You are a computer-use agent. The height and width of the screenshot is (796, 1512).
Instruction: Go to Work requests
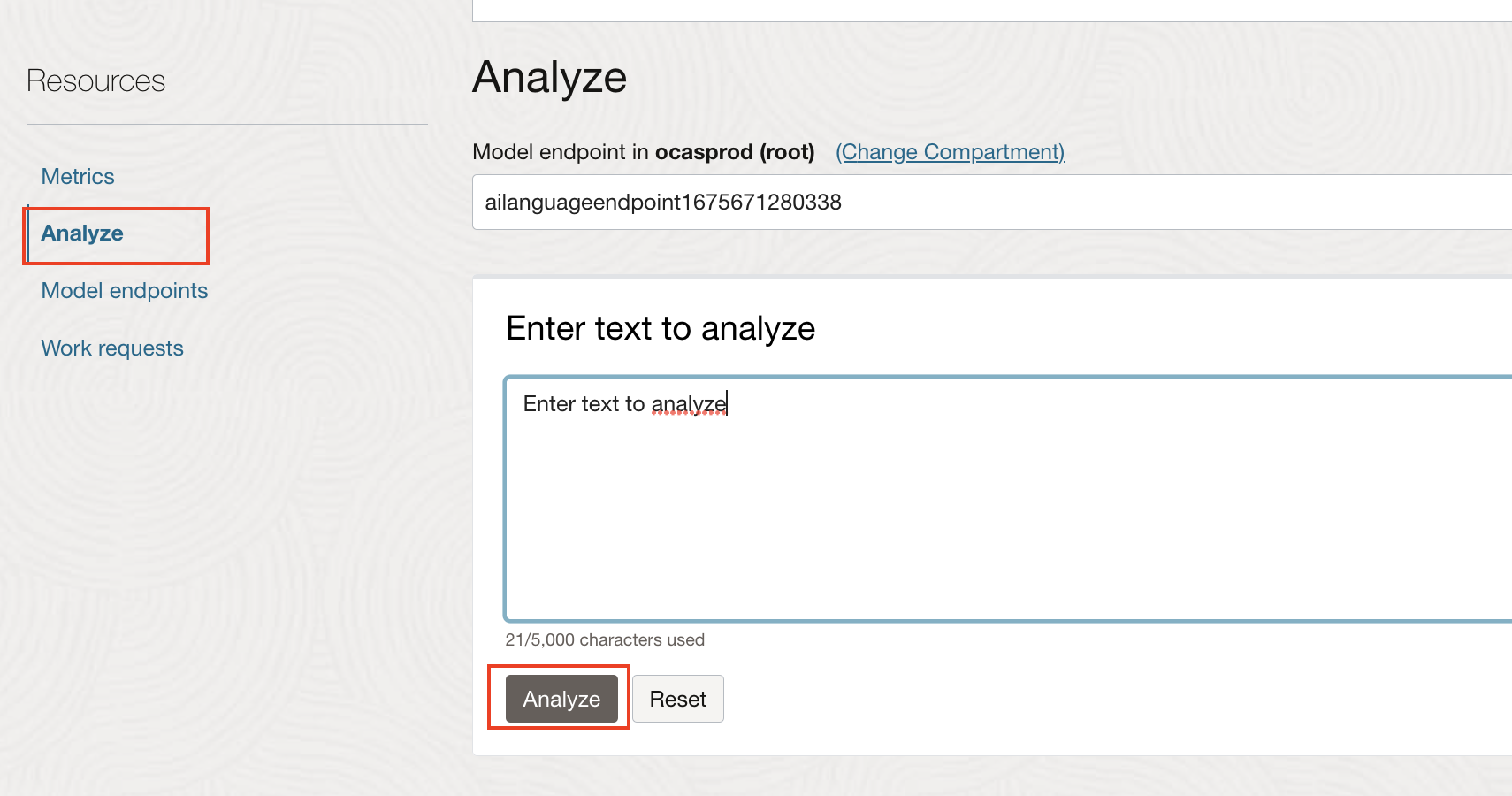[112, 348]
